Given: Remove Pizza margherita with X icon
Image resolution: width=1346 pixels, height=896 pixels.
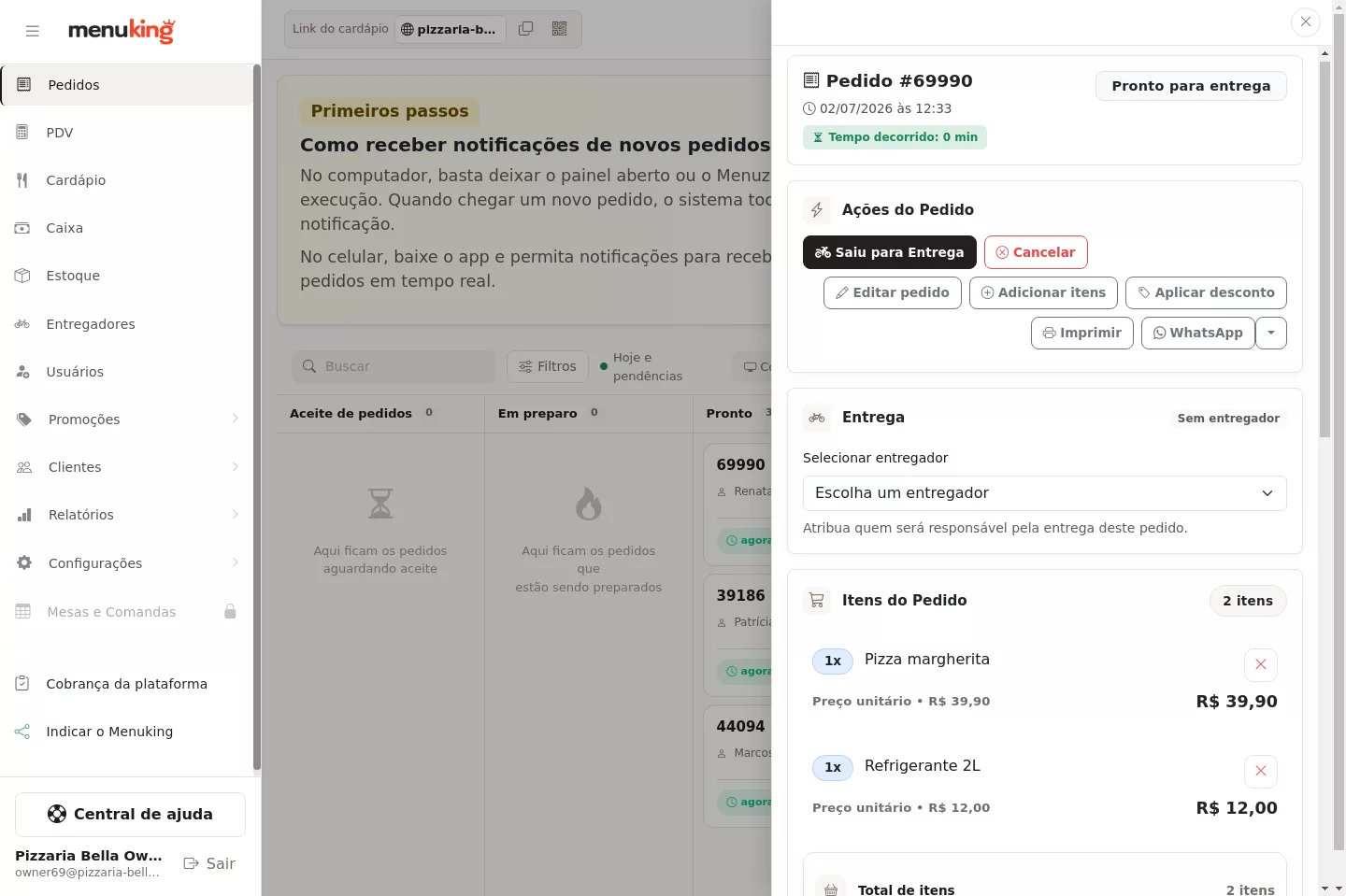Looking at the screenshot, I should (1261, 664).
